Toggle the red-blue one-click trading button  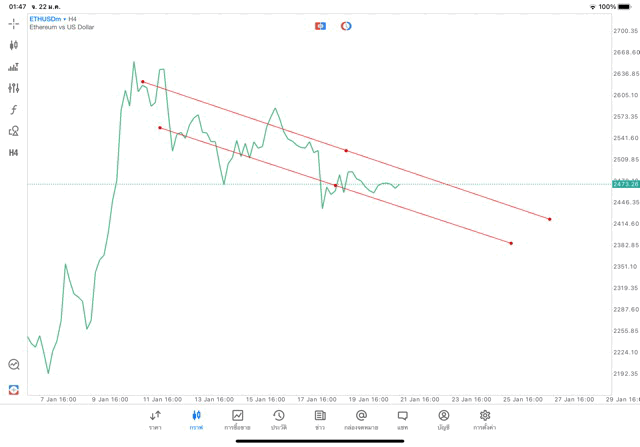tap(321, 26)
